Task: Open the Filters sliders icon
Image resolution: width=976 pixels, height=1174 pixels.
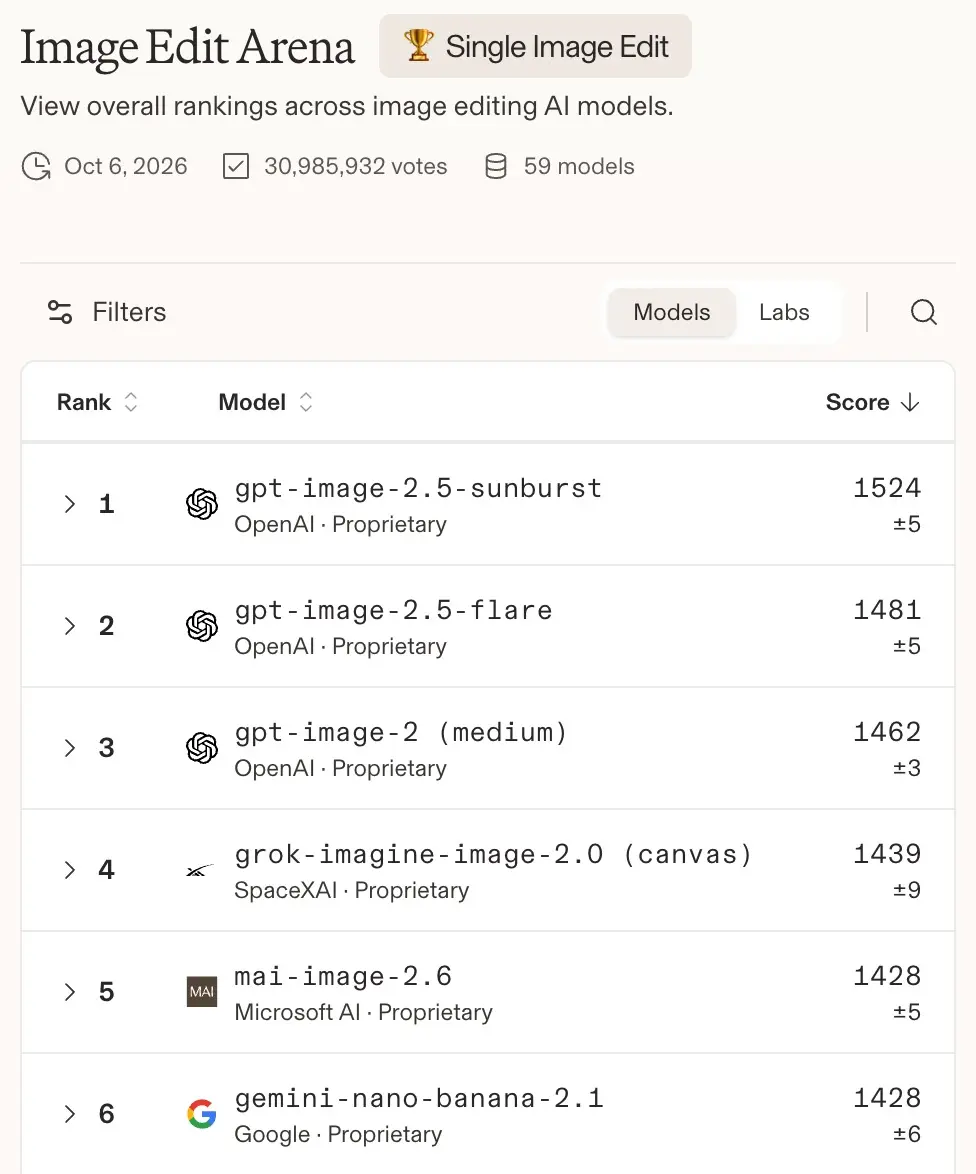Action: pyautogui.click(x=60, y=311)
